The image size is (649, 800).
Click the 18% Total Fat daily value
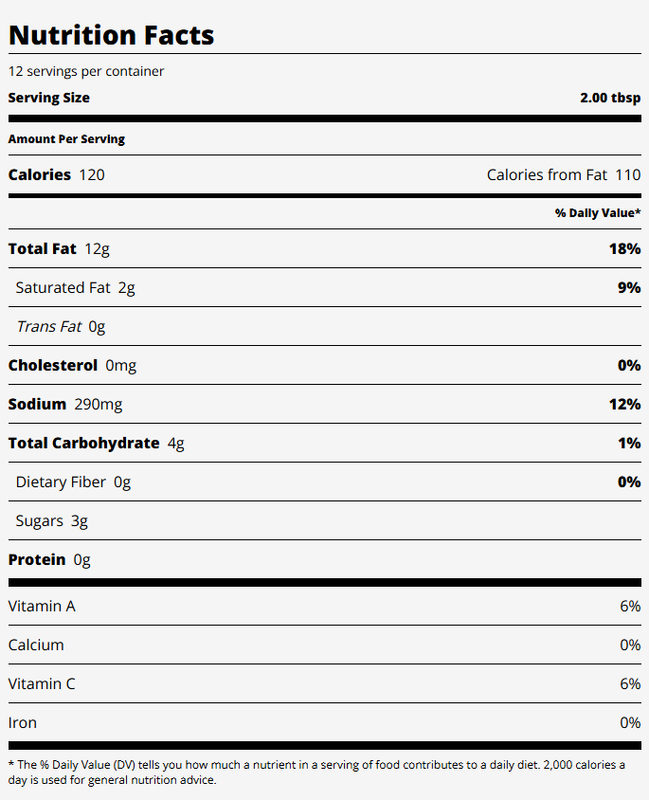click(x=624, y=248)
